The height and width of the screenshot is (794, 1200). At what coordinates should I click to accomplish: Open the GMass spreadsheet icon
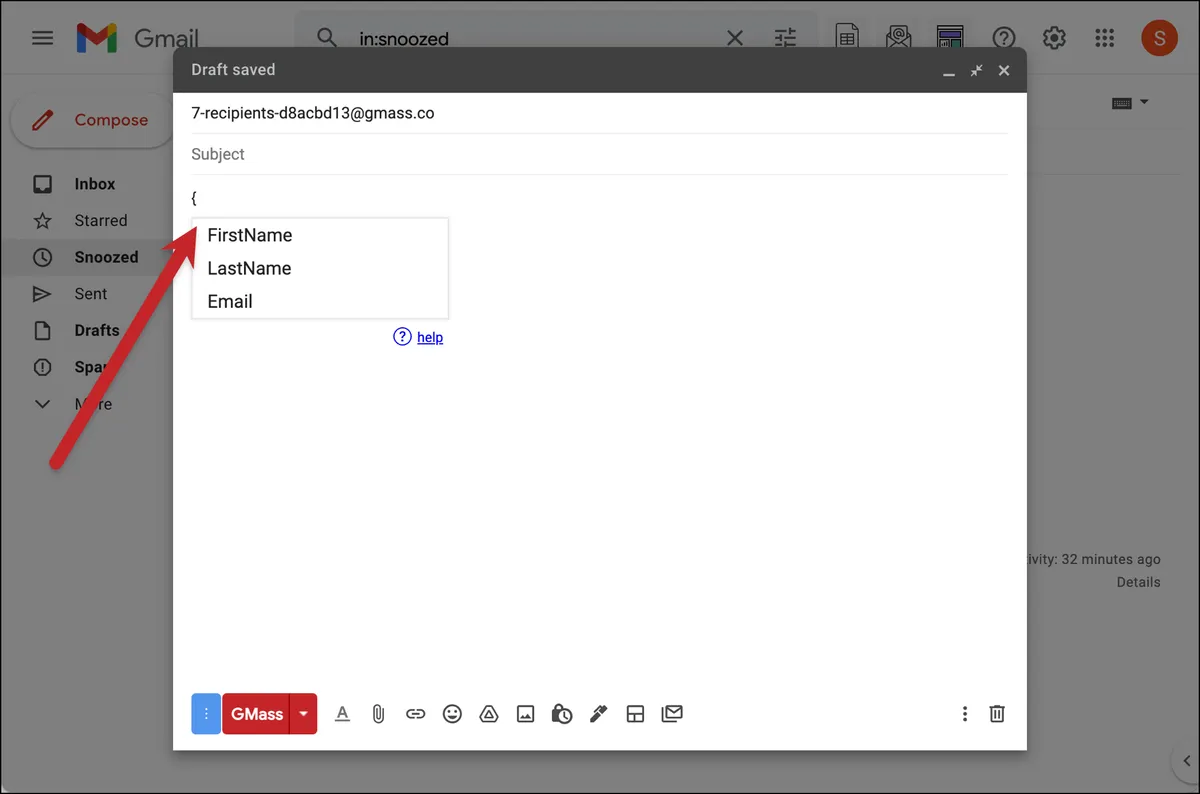(847, 38)
